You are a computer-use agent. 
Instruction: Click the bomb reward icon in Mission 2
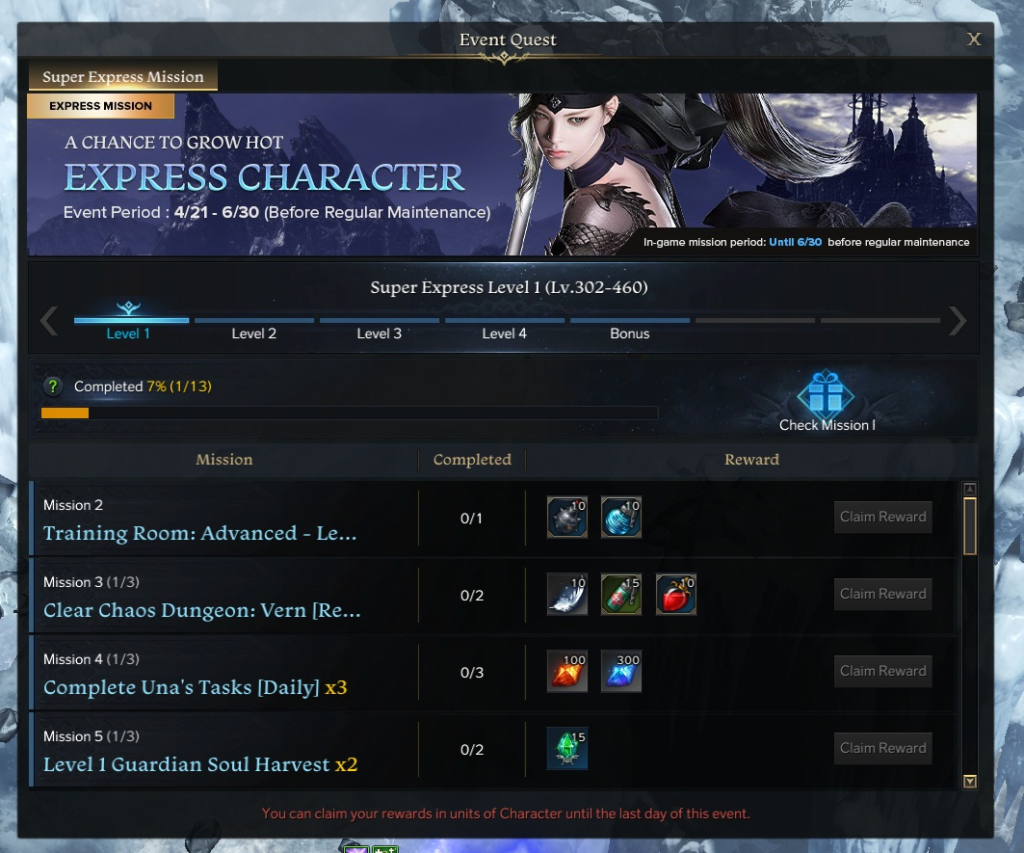point(567,517)
